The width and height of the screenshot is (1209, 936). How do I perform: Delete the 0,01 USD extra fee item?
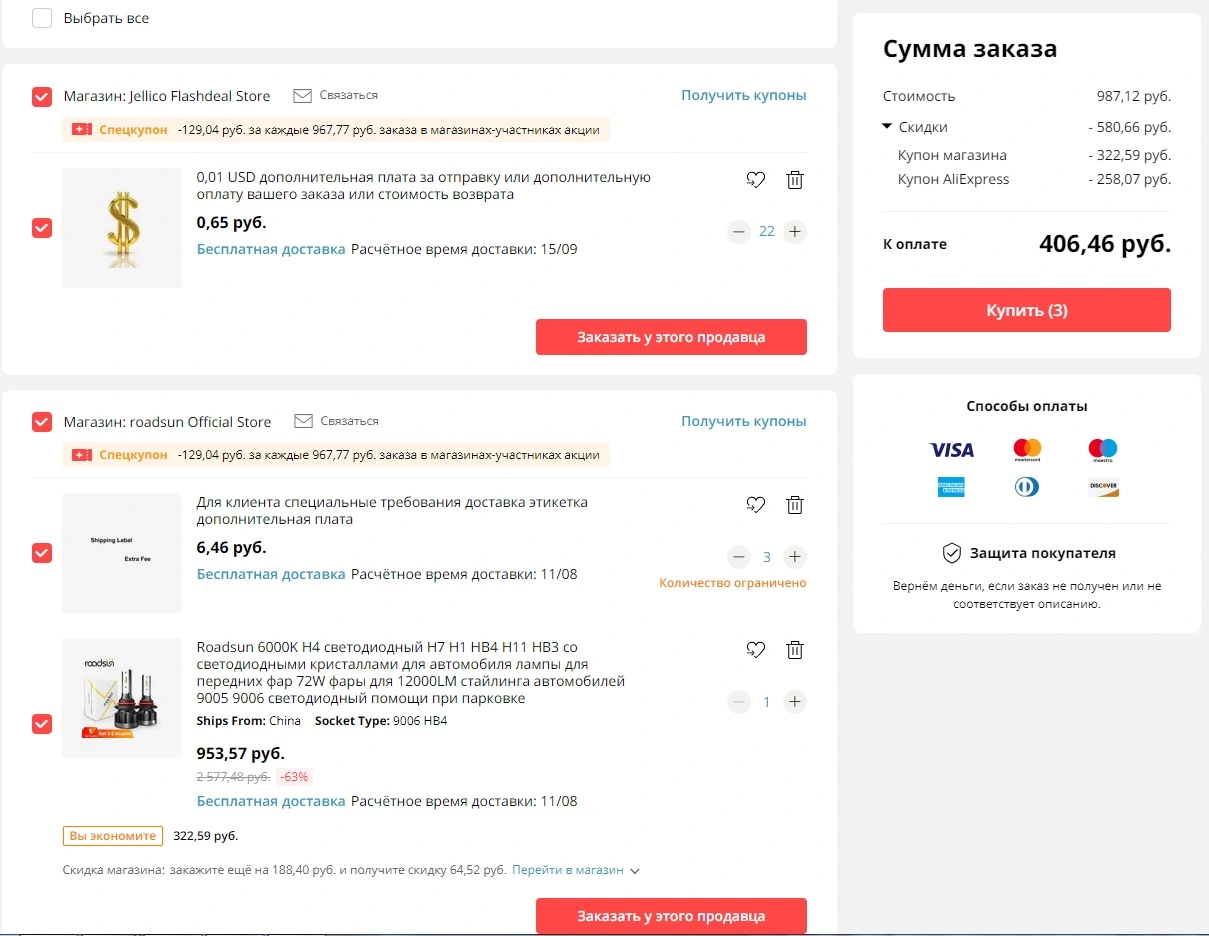795,180
